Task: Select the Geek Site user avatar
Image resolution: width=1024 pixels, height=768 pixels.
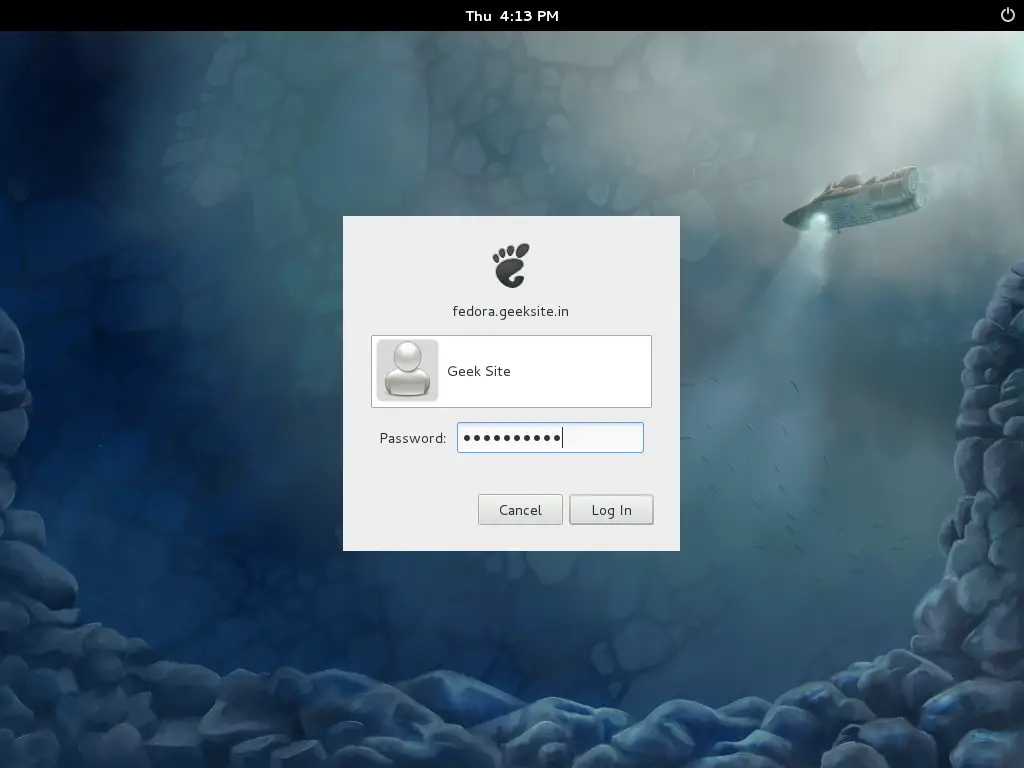Action: [407, 370]
